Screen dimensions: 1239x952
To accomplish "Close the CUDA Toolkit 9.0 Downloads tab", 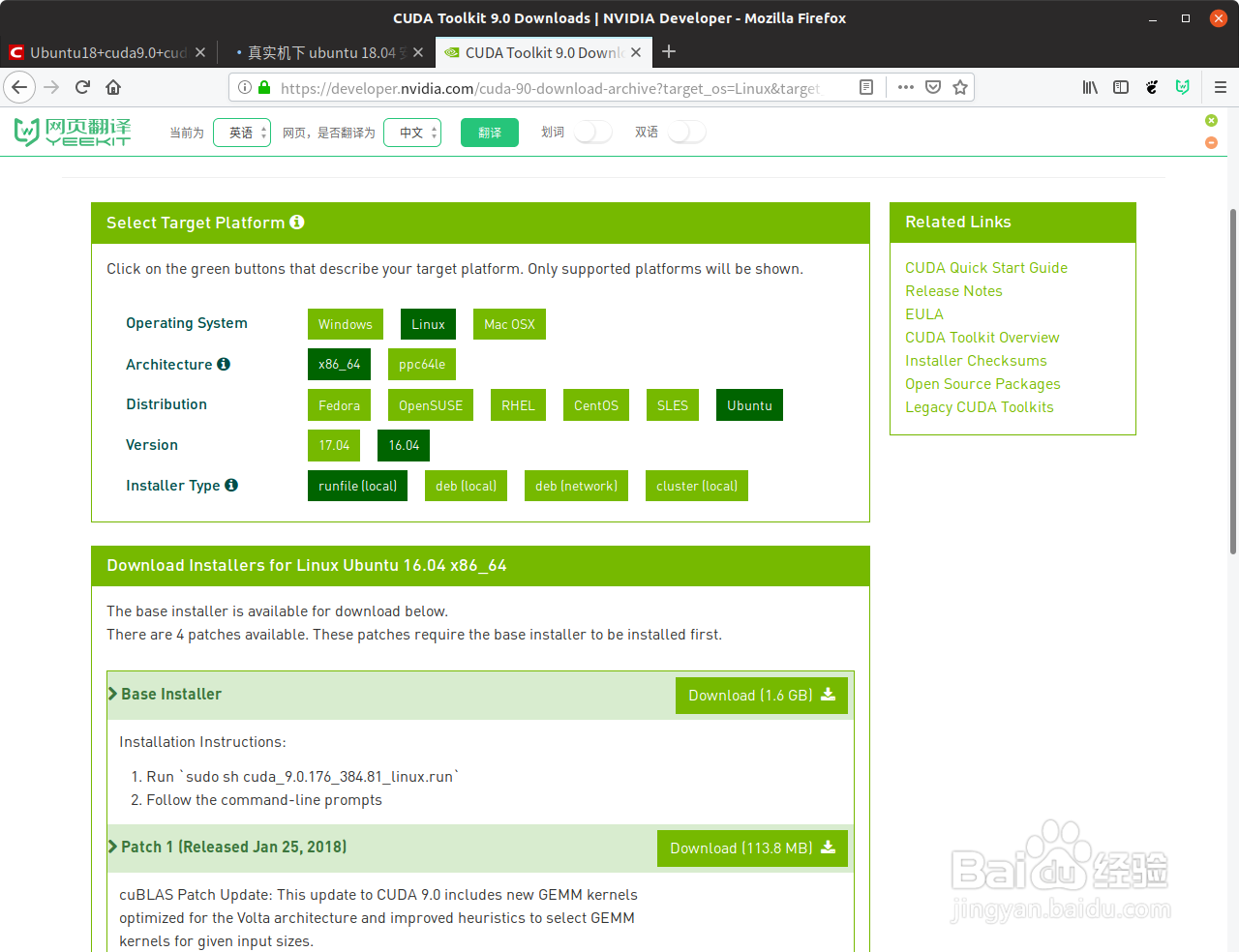I will [636, 52].
